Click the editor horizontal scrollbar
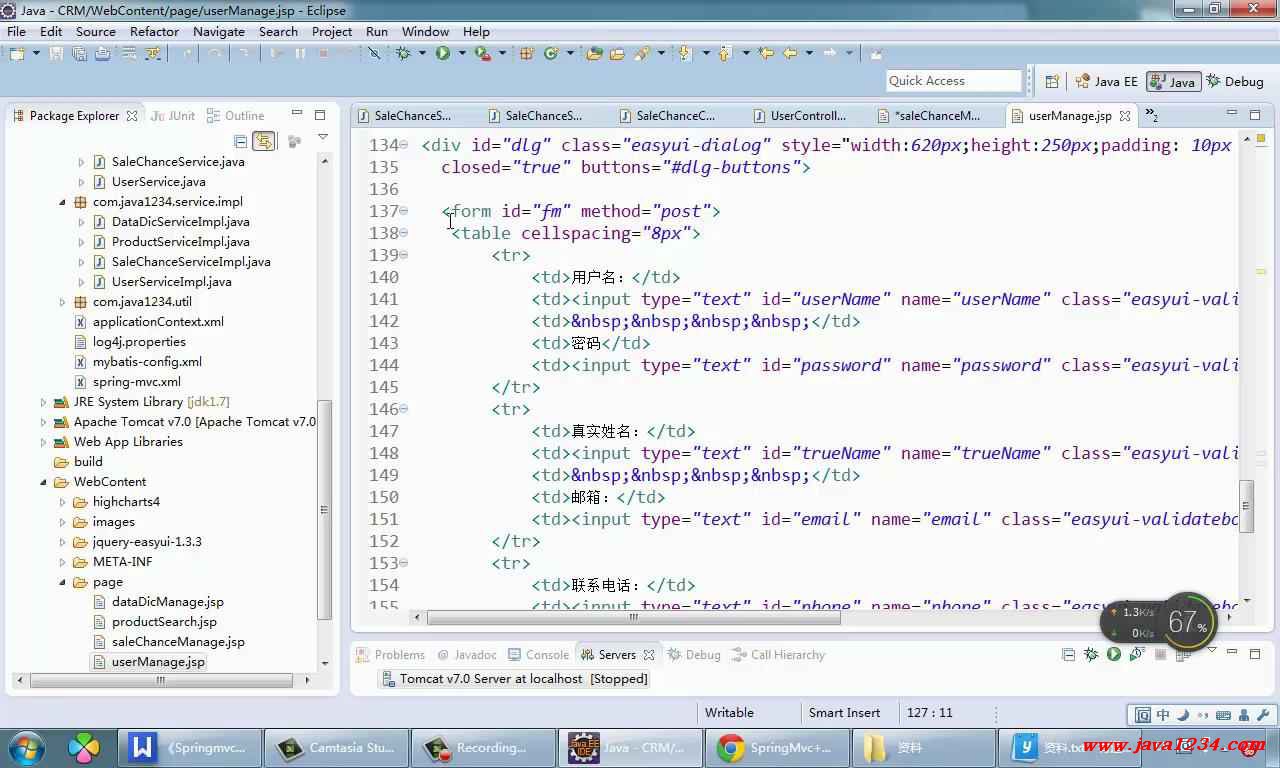Screen dimensions: 1280x768 [634, 617]
